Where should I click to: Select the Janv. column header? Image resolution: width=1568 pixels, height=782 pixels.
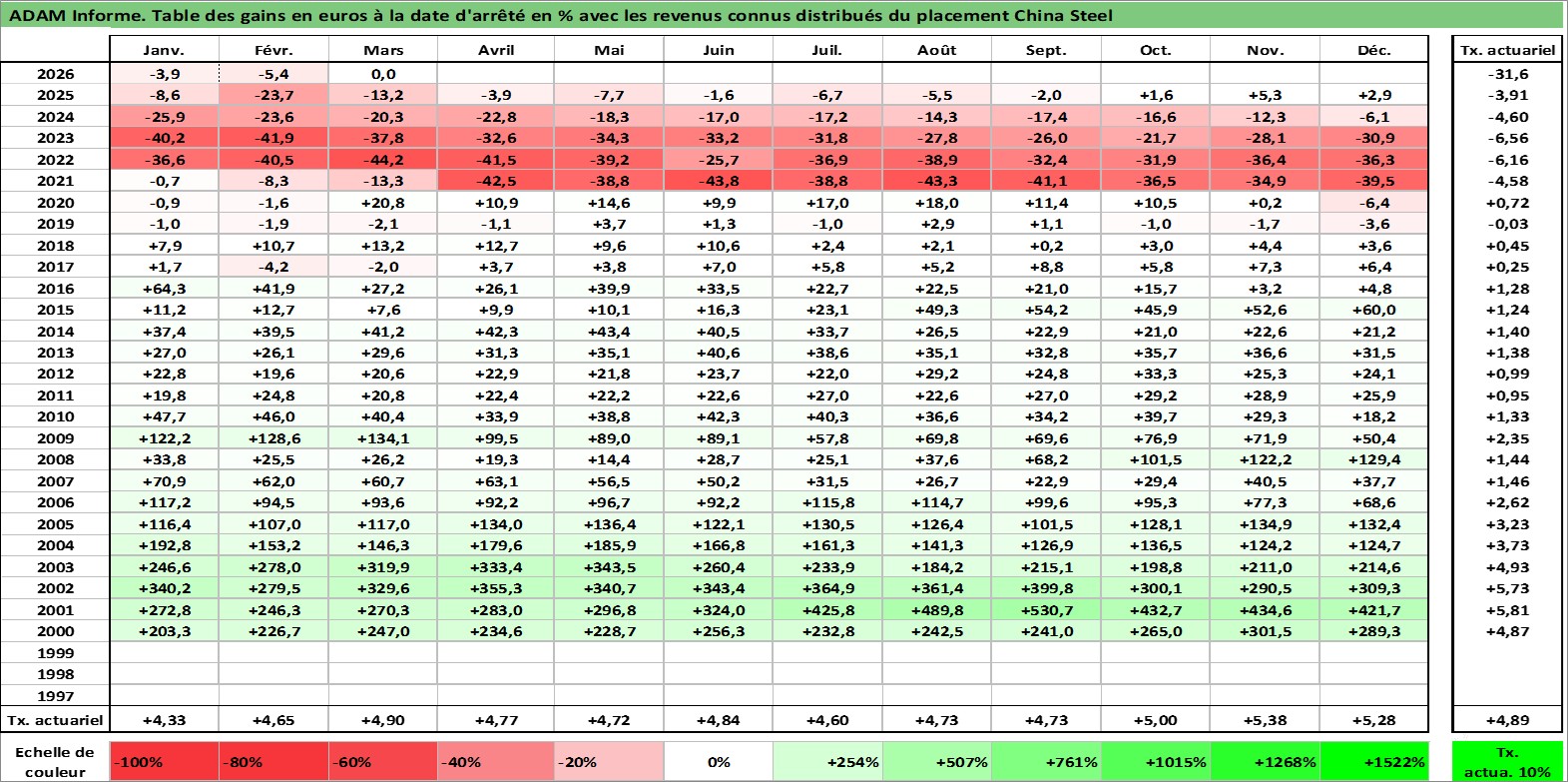point(164,50)
